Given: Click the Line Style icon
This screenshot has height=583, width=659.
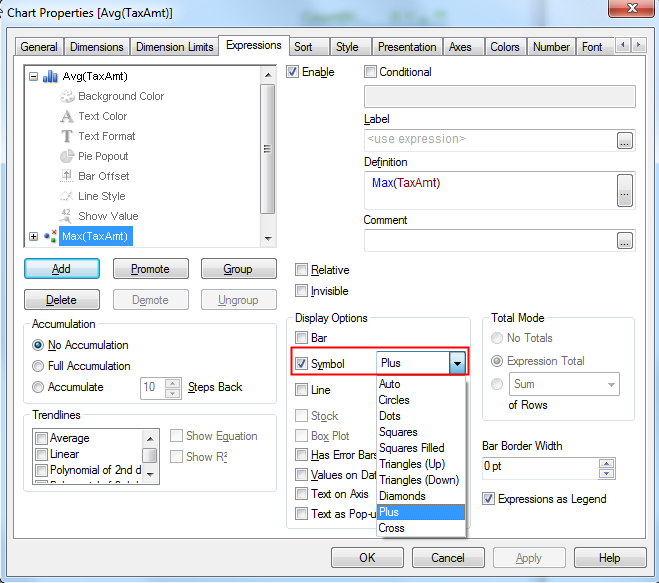Looking at the screenshot, I should (66, 196).
